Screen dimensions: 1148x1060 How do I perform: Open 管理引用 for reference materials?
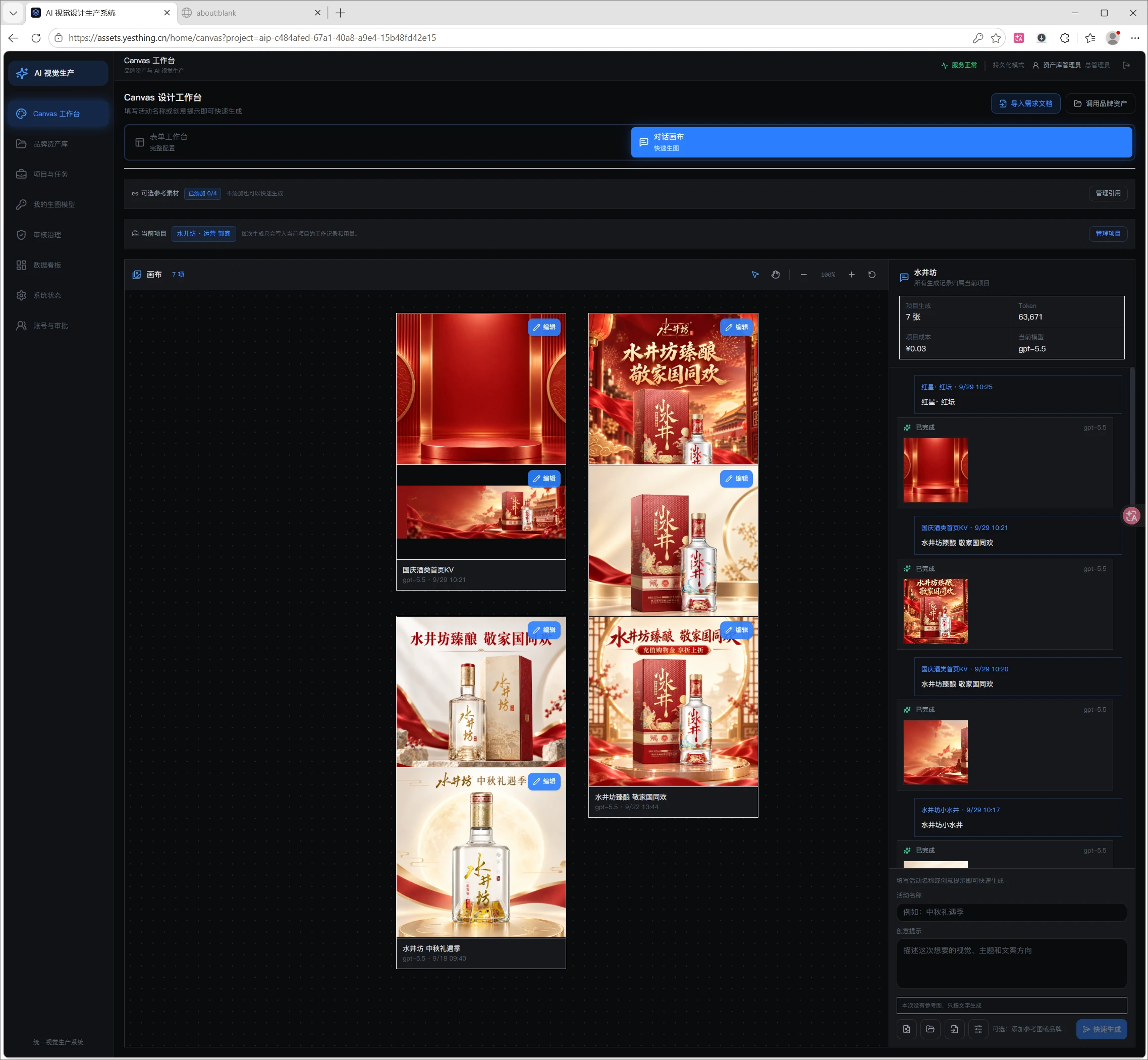pos(1108,193)
